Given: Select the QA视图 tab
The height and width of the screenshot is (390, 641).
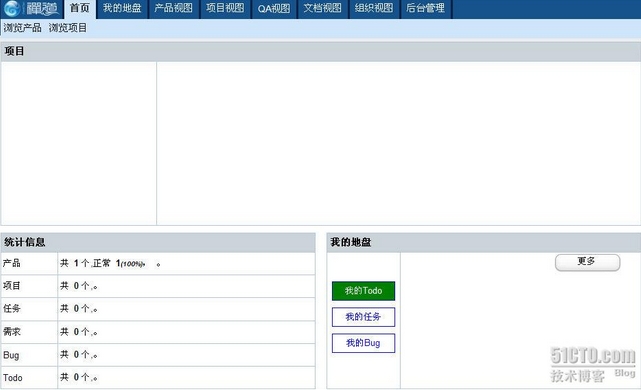Looking at the screenshot, I should [x=273, y=8].
